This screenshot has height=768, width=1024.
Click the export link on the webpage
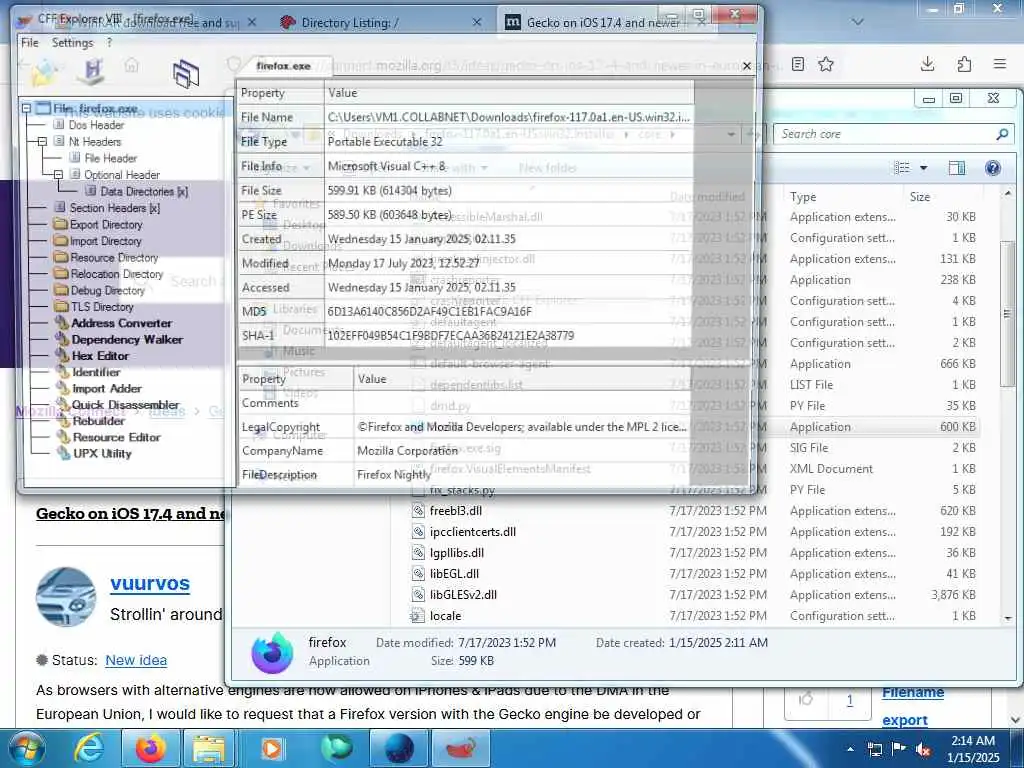(904, 720)
